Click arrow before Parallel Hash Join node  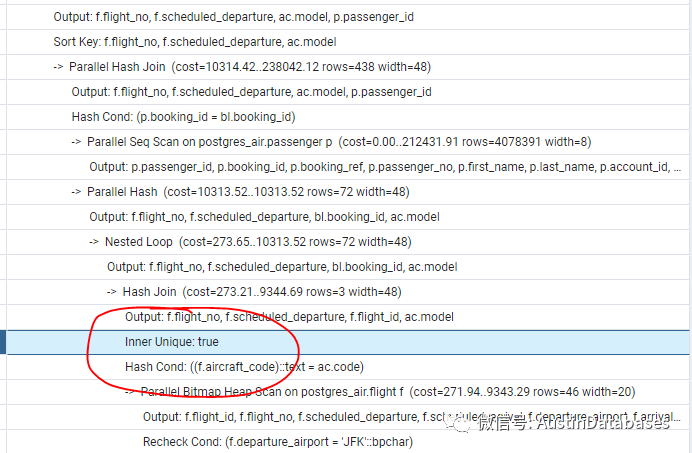[58, 67]
